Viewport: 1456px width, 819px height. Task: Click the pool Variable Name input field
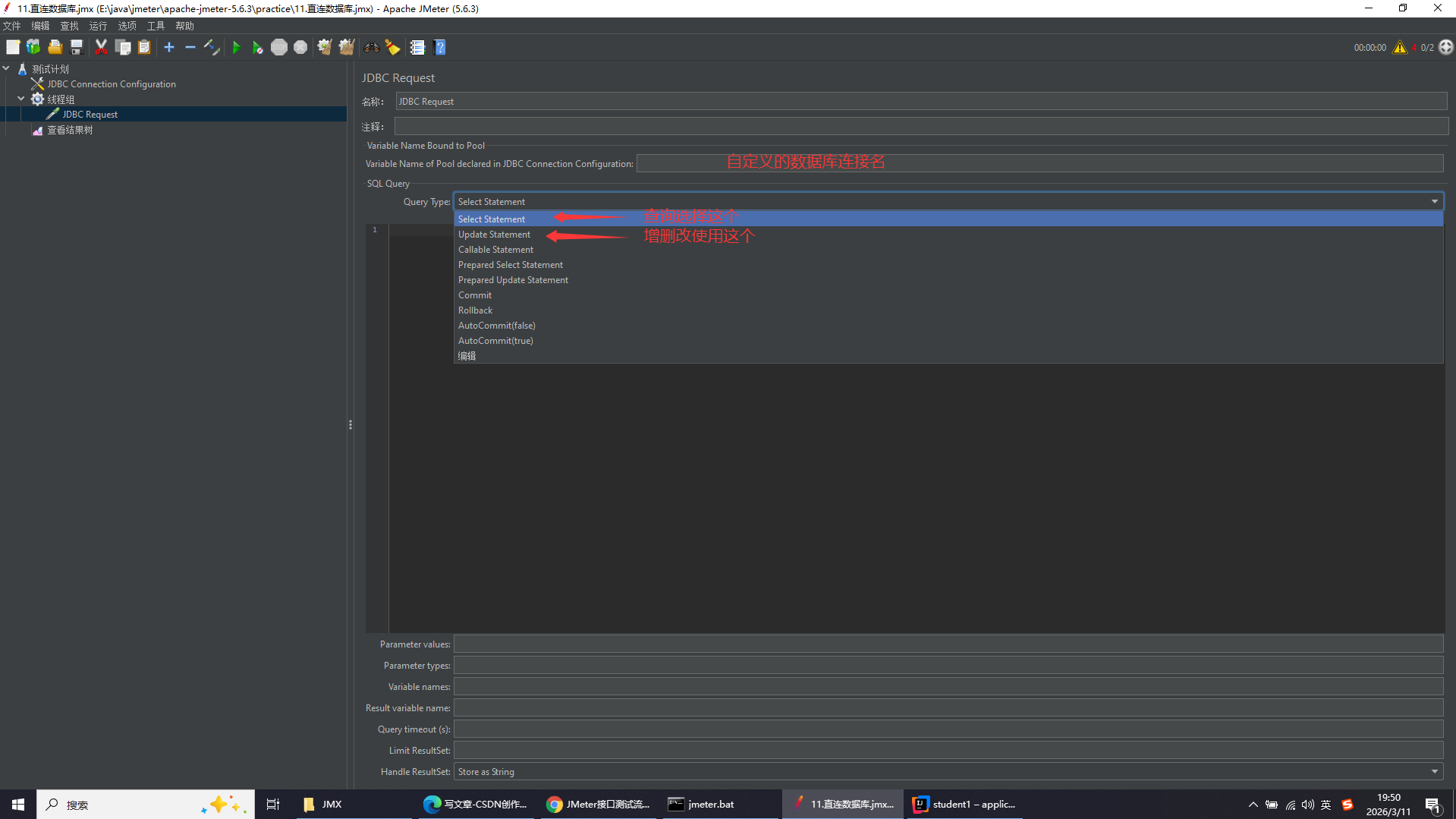(x=1039, y=163)
